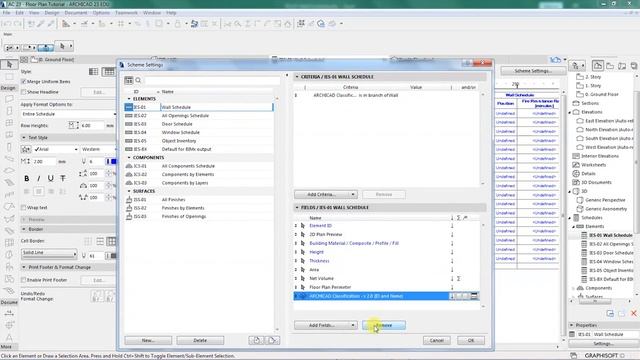This screenshot has height=360, width=640.
Task: Select the Arrow tool in the toolbox
Action: 9,64
